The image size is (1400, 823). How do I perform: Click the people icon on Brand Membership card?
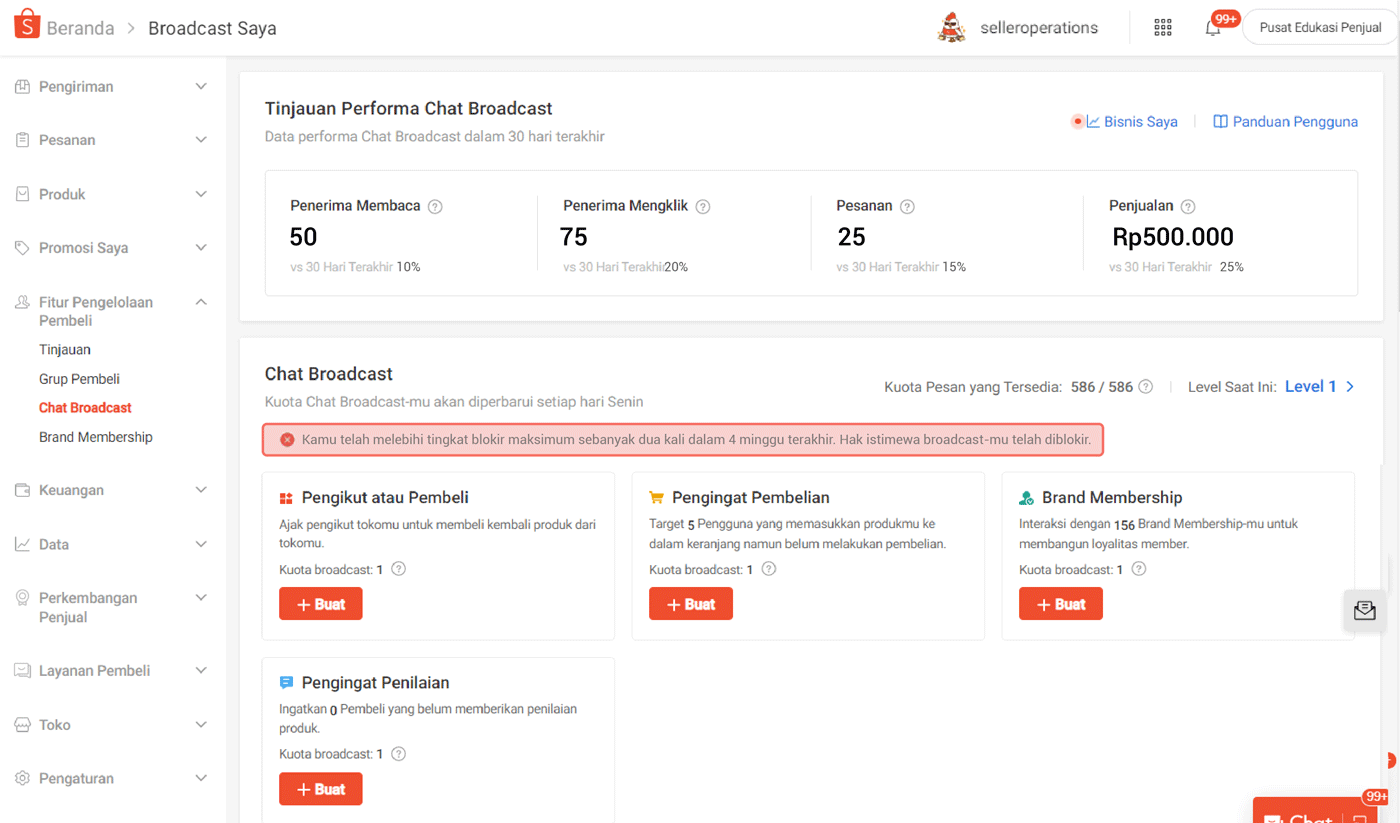1026,497
